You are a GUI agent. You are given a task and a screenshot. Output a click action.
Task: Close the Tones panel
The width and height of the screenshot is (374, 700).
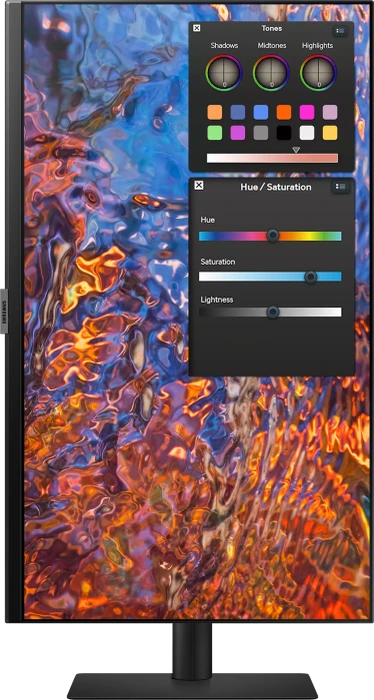196,28
